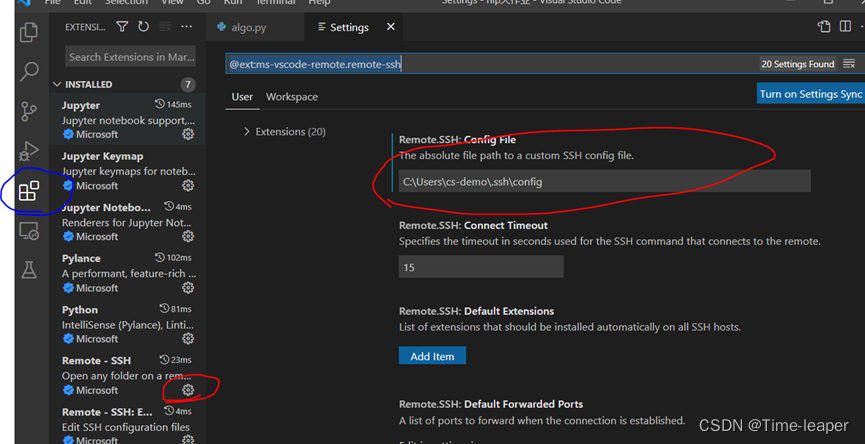This screenshot has height=444, width=865.
Task: Open the Testing flask view
Action: pos(29,270)
